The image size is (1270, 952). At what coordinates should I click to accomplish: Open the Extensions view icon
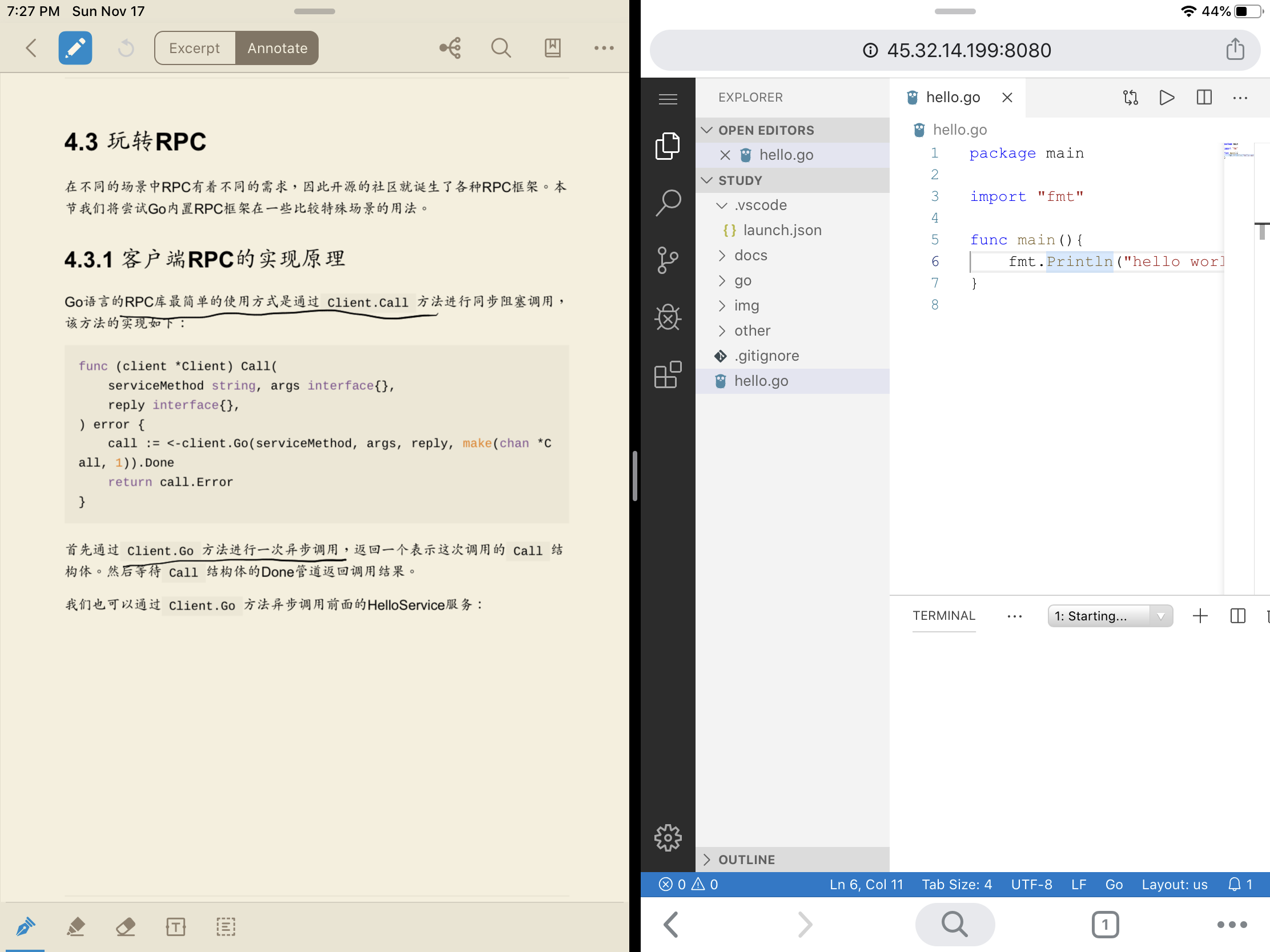(668, 375)
